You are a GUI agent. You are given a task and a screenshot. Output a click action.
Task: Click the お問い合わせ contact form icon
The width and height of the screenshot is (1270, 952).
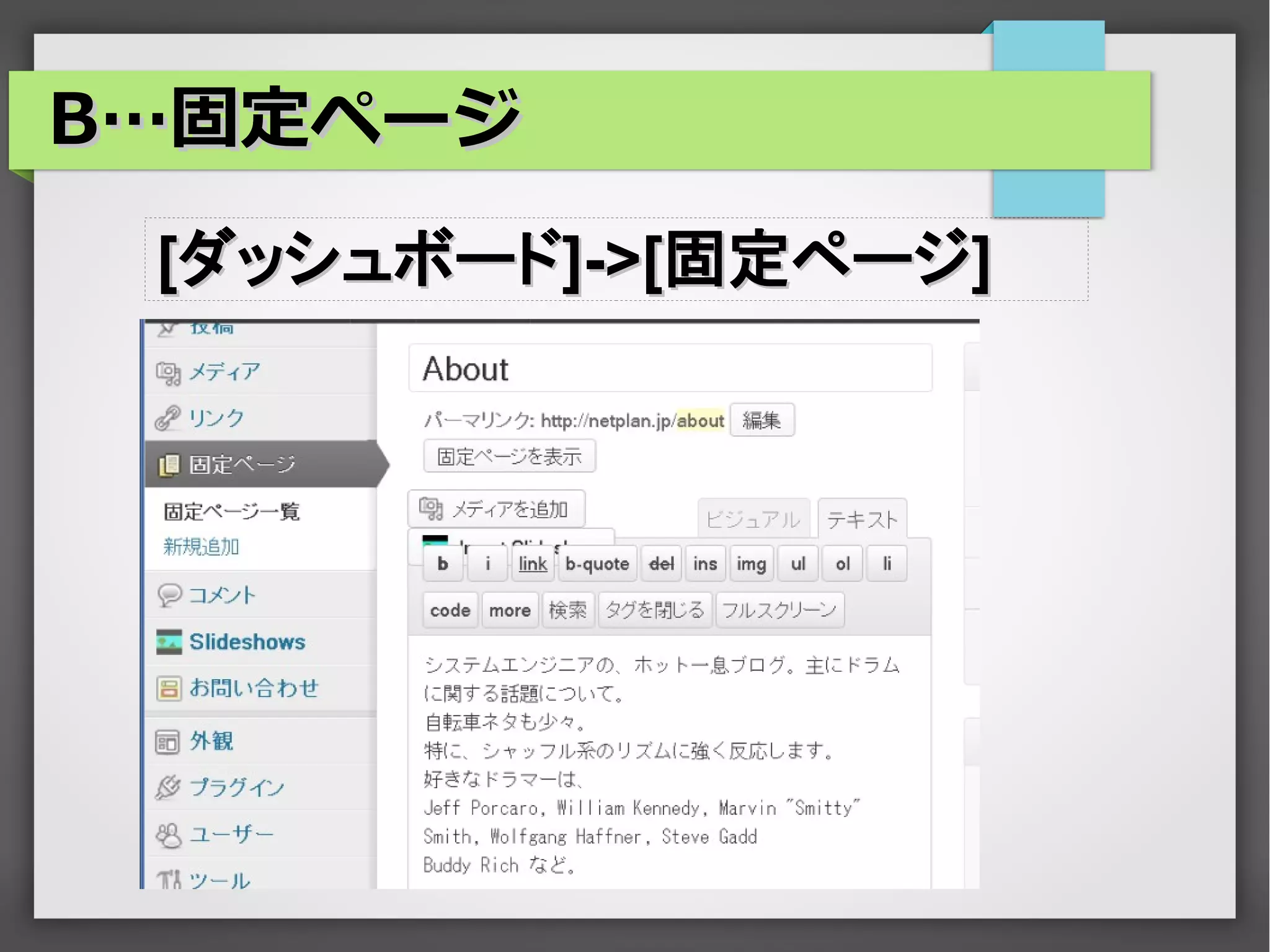tap(169, 688)
